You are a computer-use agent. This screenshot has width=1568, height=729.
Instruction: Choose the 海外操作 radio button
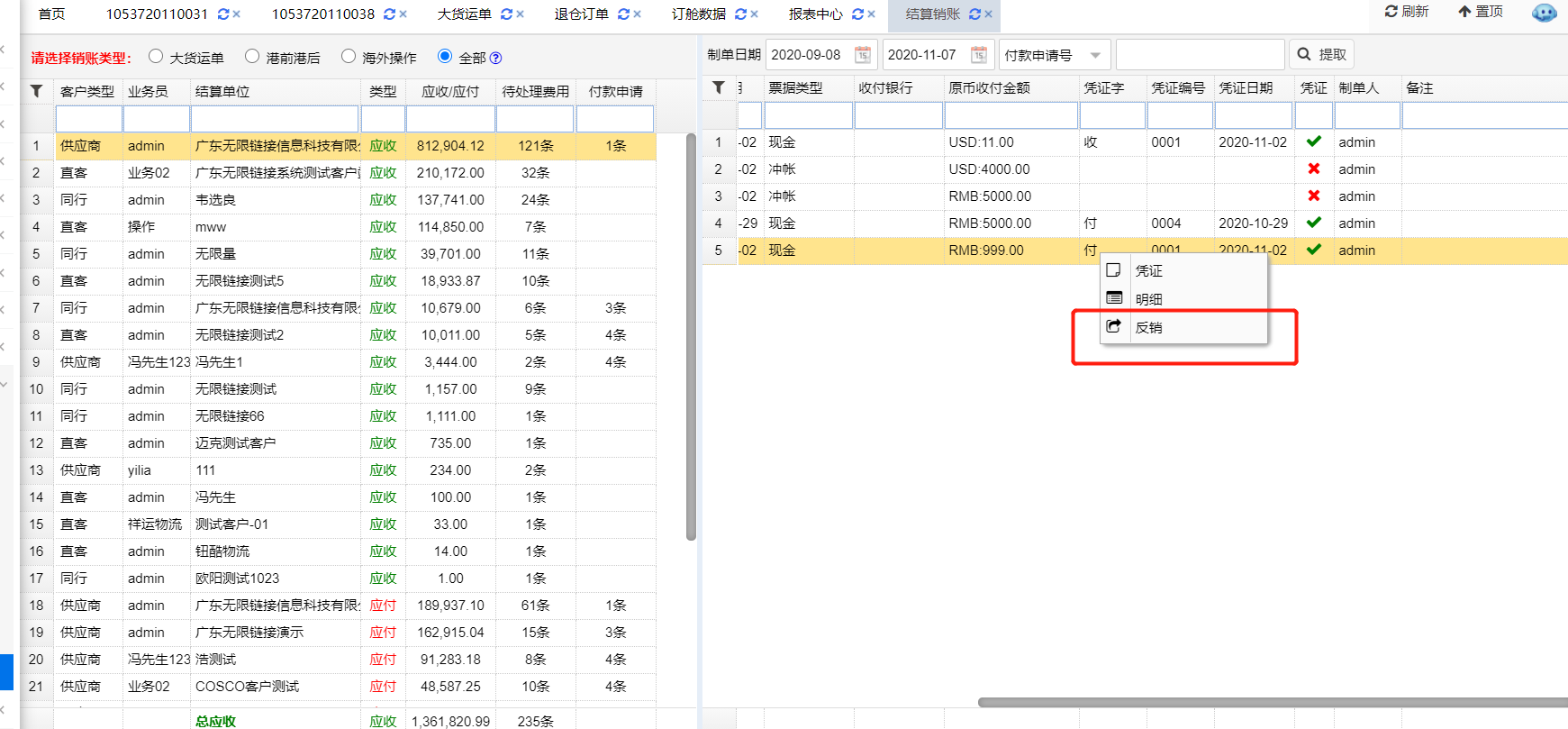[x=349, y=57]
